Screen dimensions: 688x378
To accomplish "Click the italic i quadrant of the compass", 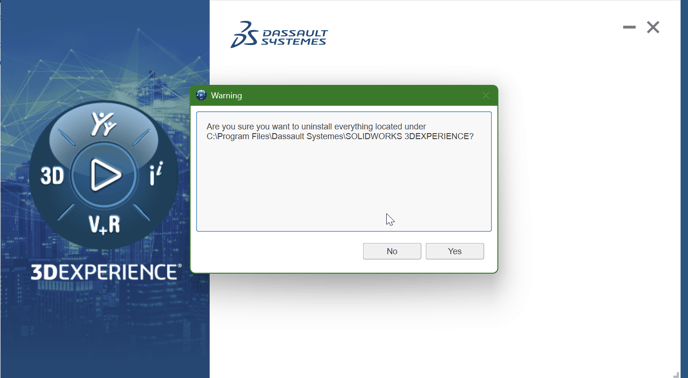I will [156, 174].
